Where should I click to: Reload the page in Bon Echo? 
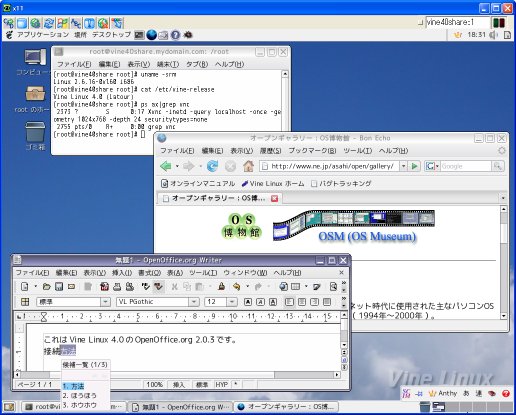[212, 166]
